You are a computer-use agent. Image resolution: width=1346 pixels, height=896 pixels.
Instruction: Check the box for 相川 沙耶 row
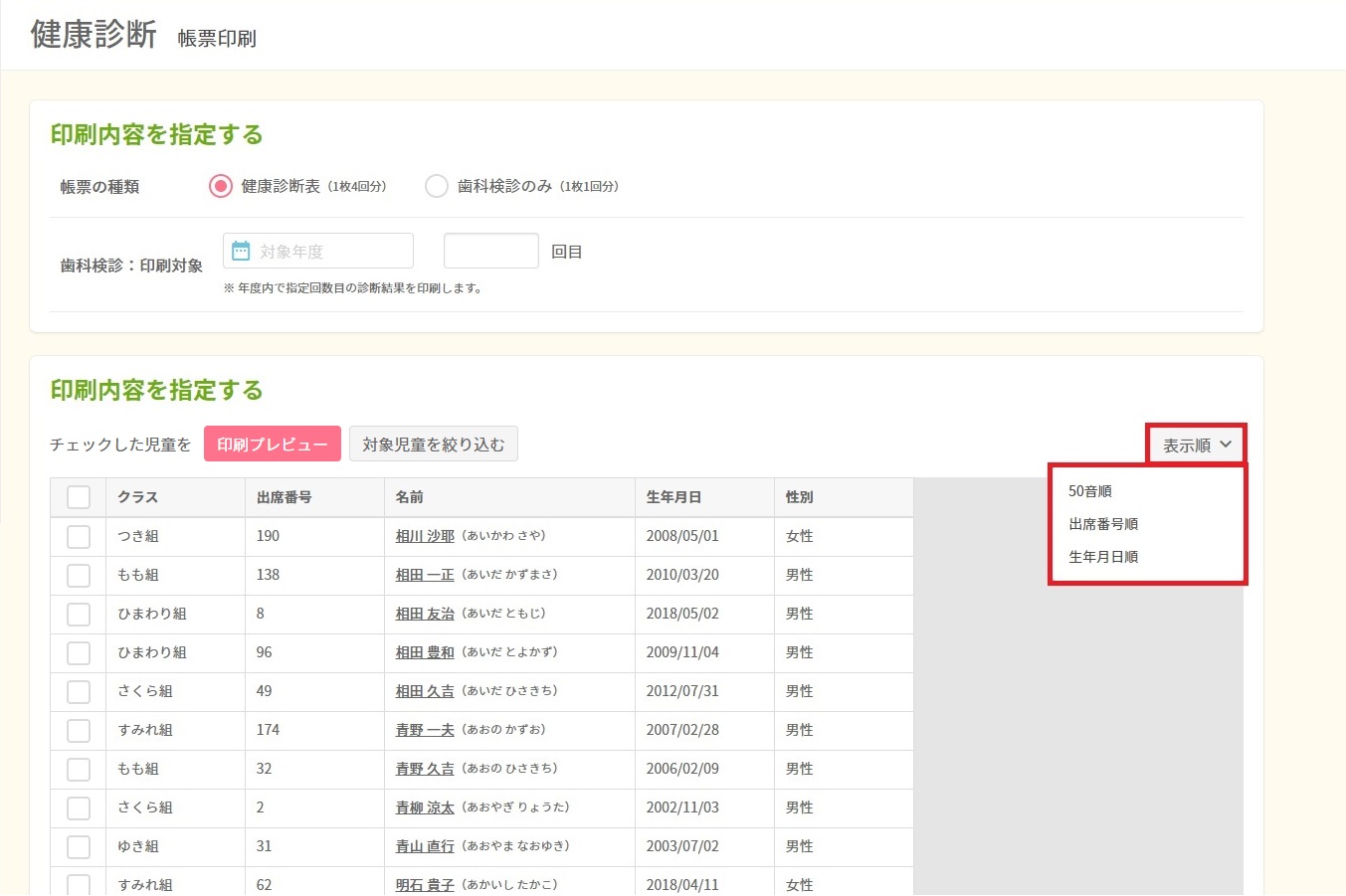(79, 537)
